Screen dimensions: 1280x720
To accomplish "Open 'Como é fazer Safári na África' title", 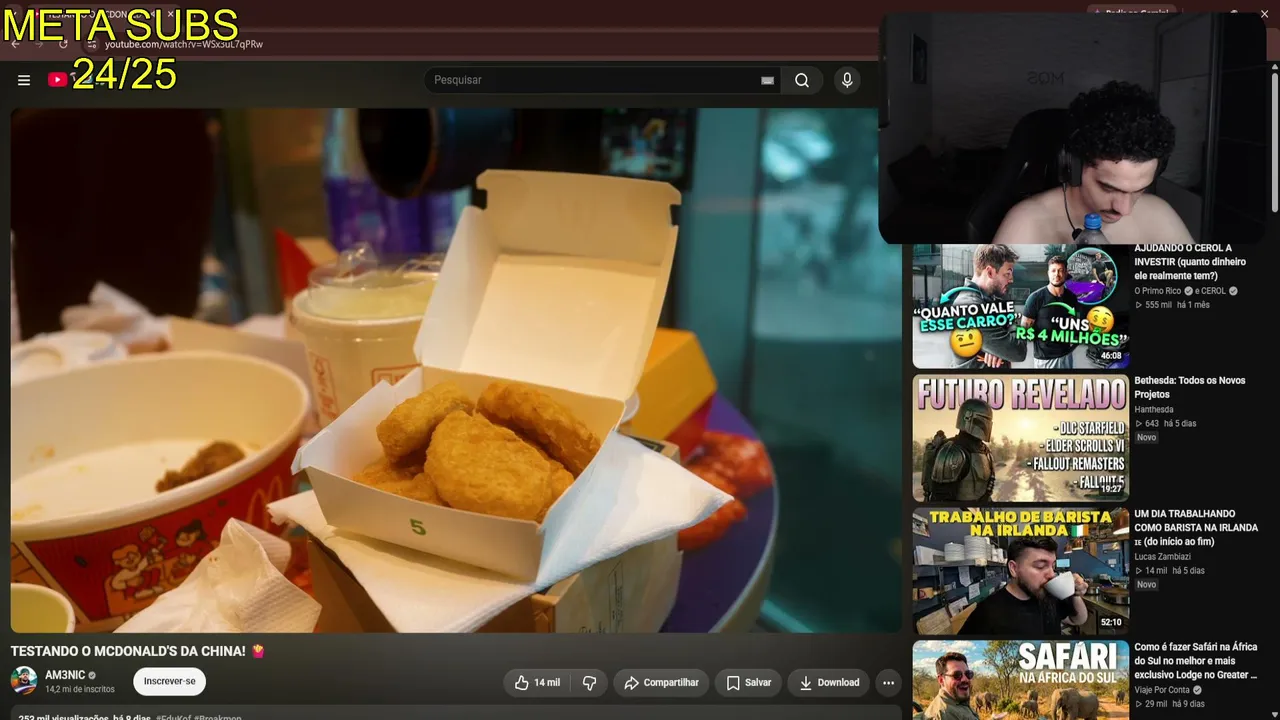I will click(1196, 661).
